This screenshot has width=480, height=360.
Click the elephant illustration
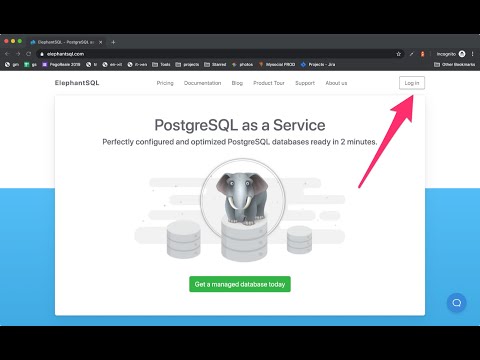[x=242, y=198]
